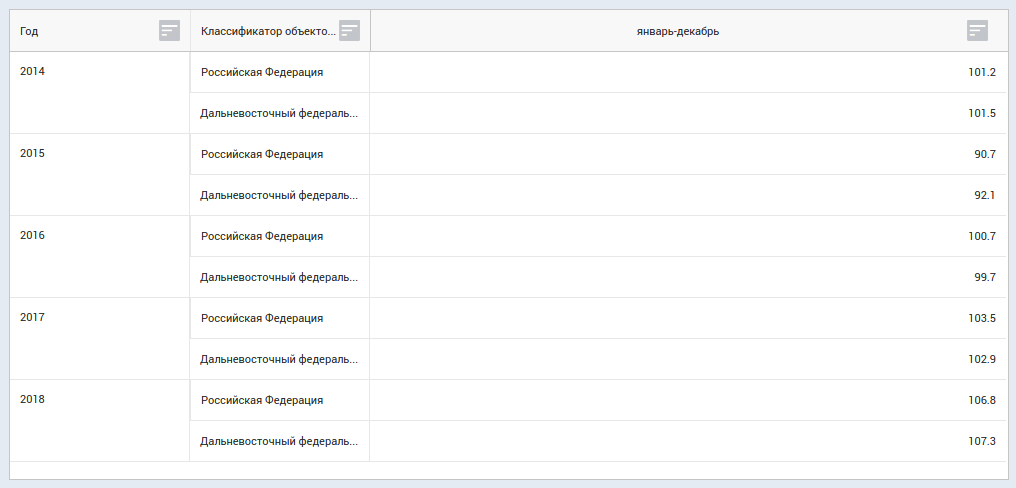Select the 2014 year cell
The image size is (1016, 488).
[x=33, y=72]
